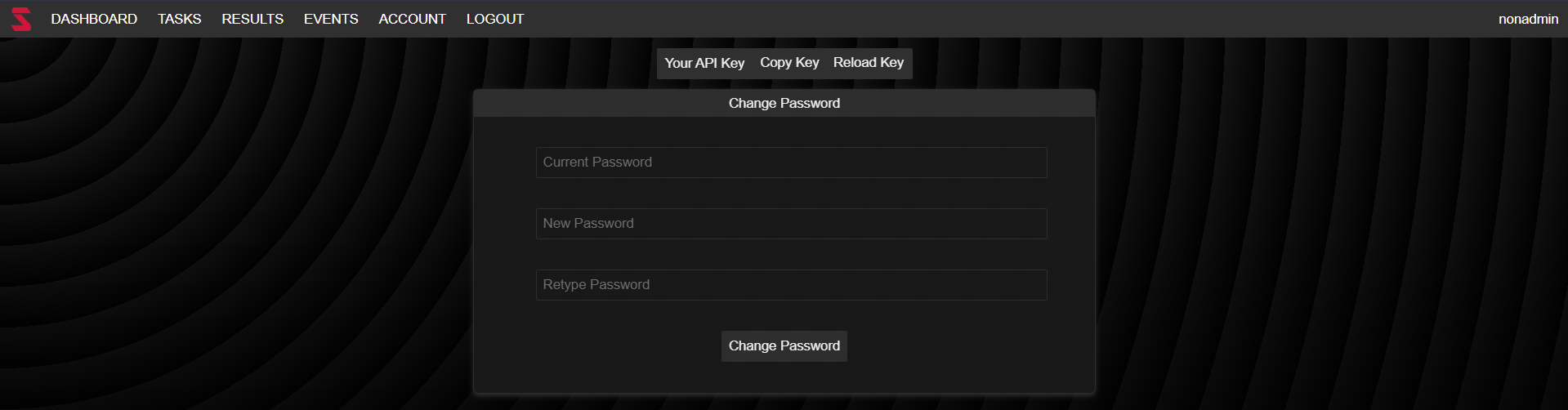This screenshot has height=410, width=1568.
Task: Click LOGOUT in the top navigation
Action: click(495, 19)
